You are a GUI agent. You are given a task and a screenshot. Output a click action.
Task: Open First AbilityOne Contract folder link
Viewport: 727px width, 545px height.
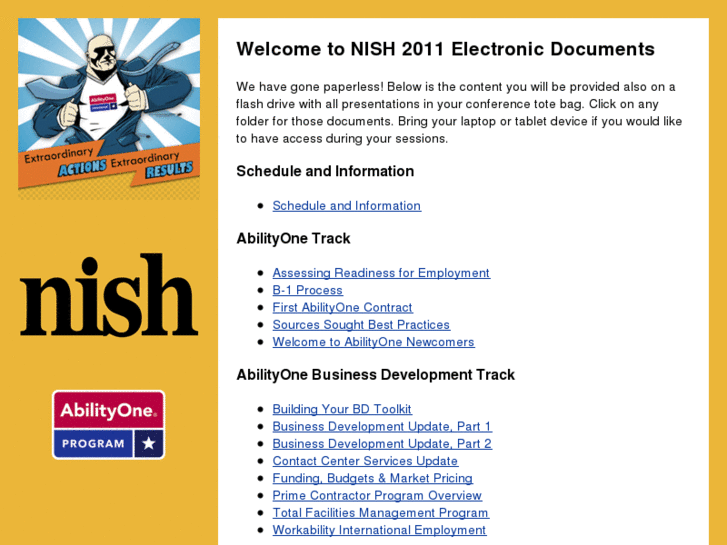pyautogui.click(x=342, y=307)
